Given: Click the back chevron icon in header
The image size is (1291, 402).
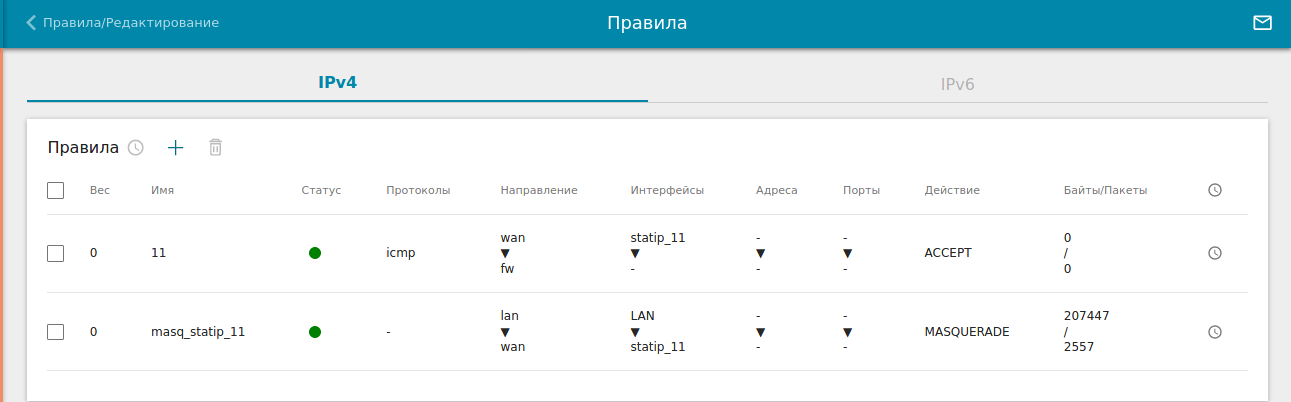Looking at the screenshot, I should [x=31, y=22].
